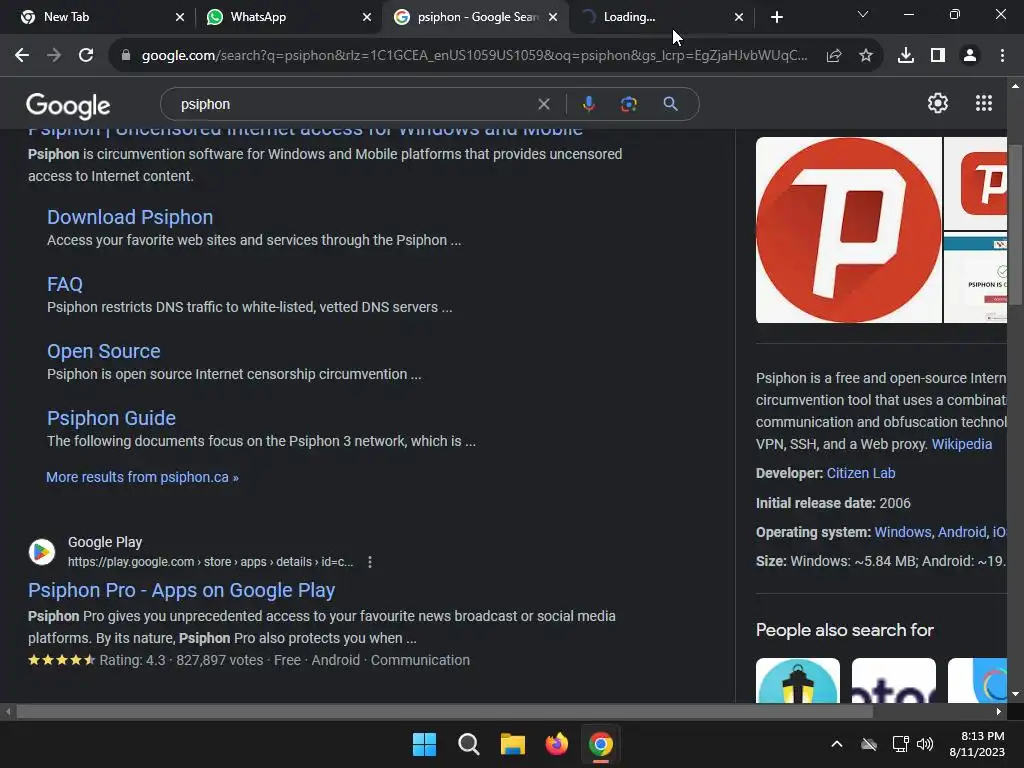This screenshot has width=1024, height=768.
Task: Open Chrome three-dot menu
Action: 1002,56
